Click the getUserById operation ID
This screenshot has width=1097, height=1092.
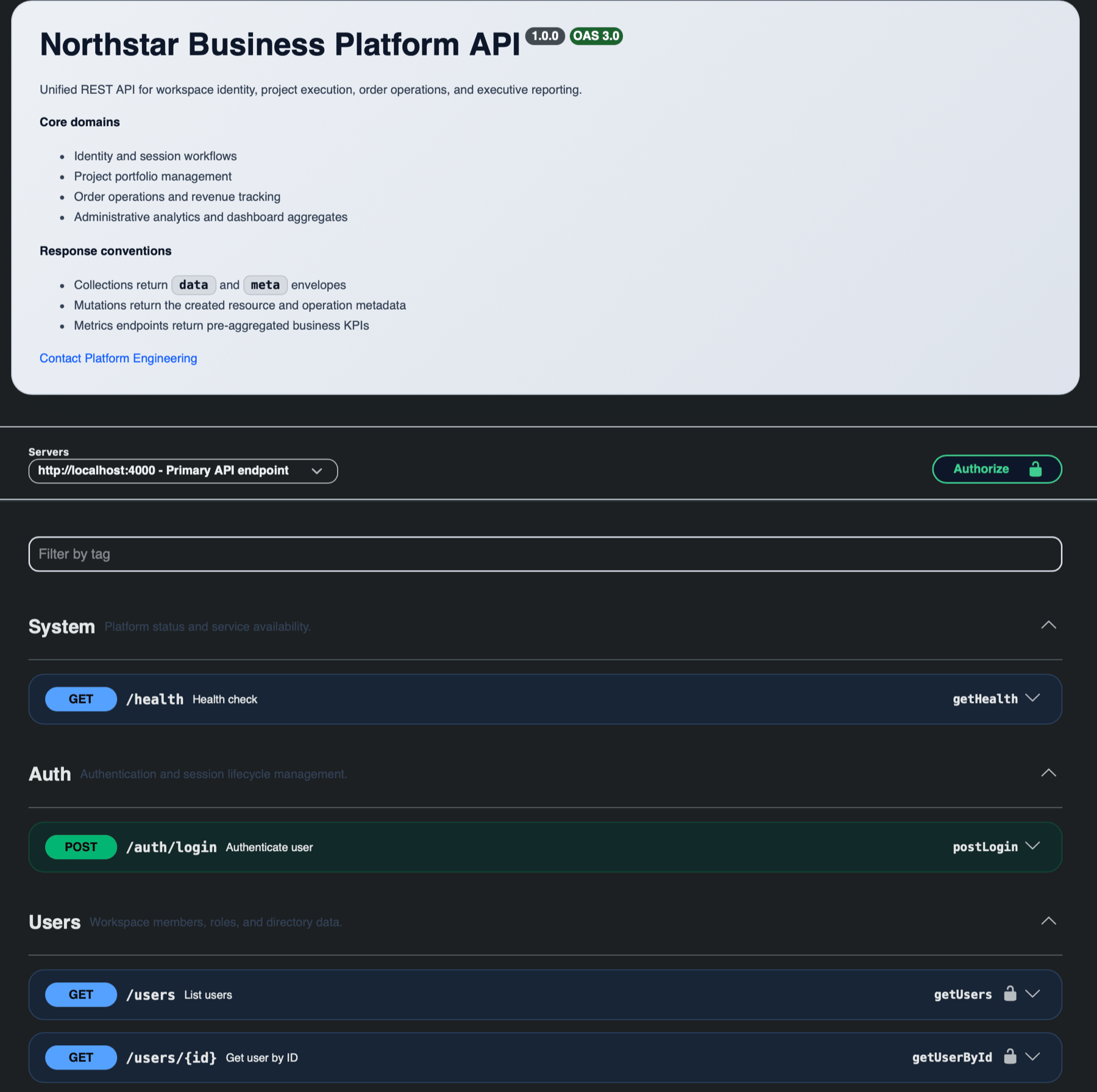tap(952, 1057)
